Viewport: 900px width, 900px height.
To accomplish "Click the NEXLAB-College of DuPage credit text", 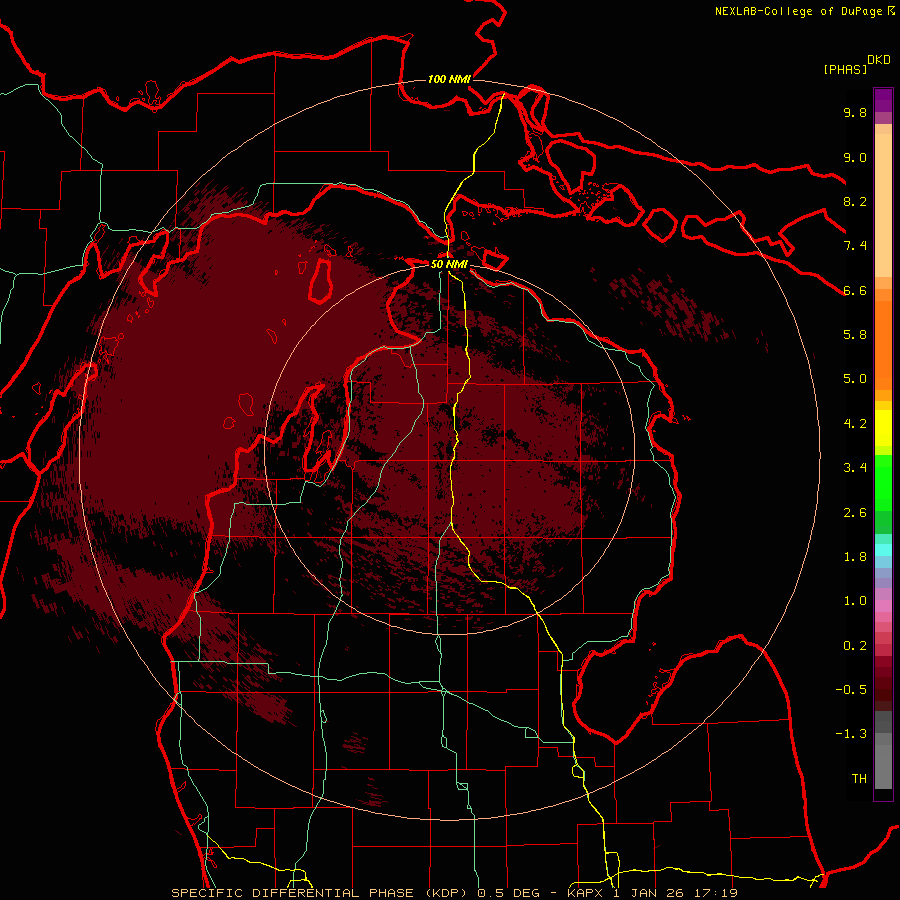I will [800, 11].
